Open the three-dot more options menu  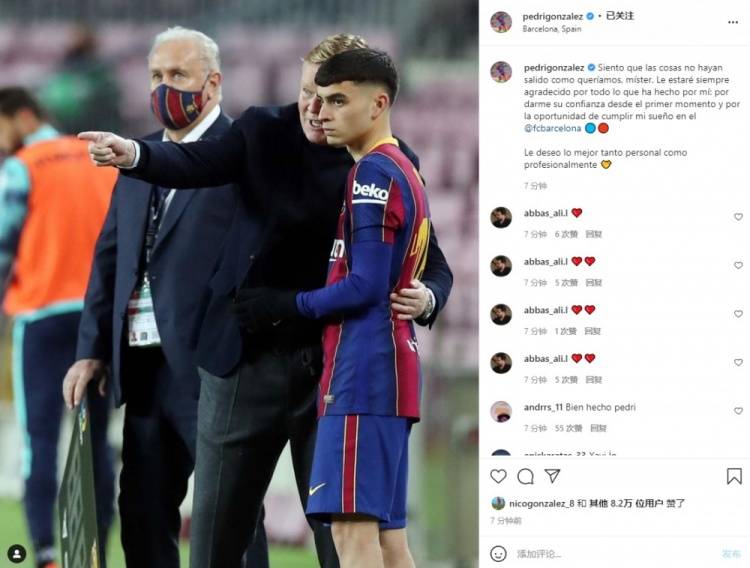(x=732, y=22)
